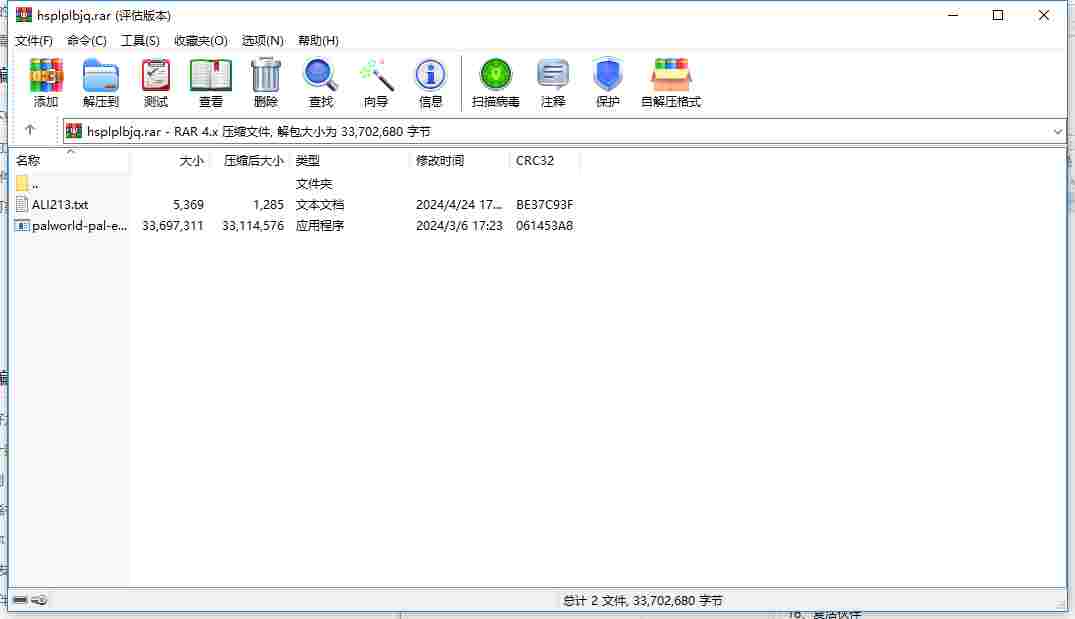Expand the address bar path dropdown
1075x619 pixels.
coord(1057,131)
